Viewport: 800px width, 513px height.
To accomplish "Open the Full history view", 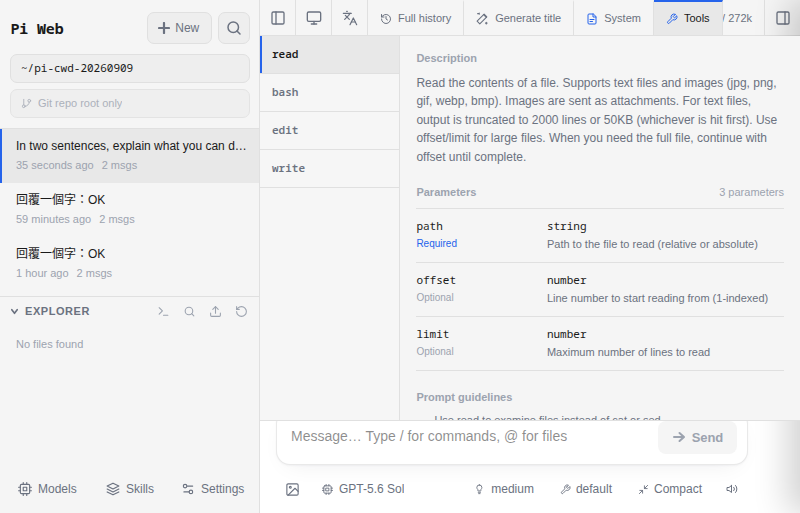I will pos(416,18).
